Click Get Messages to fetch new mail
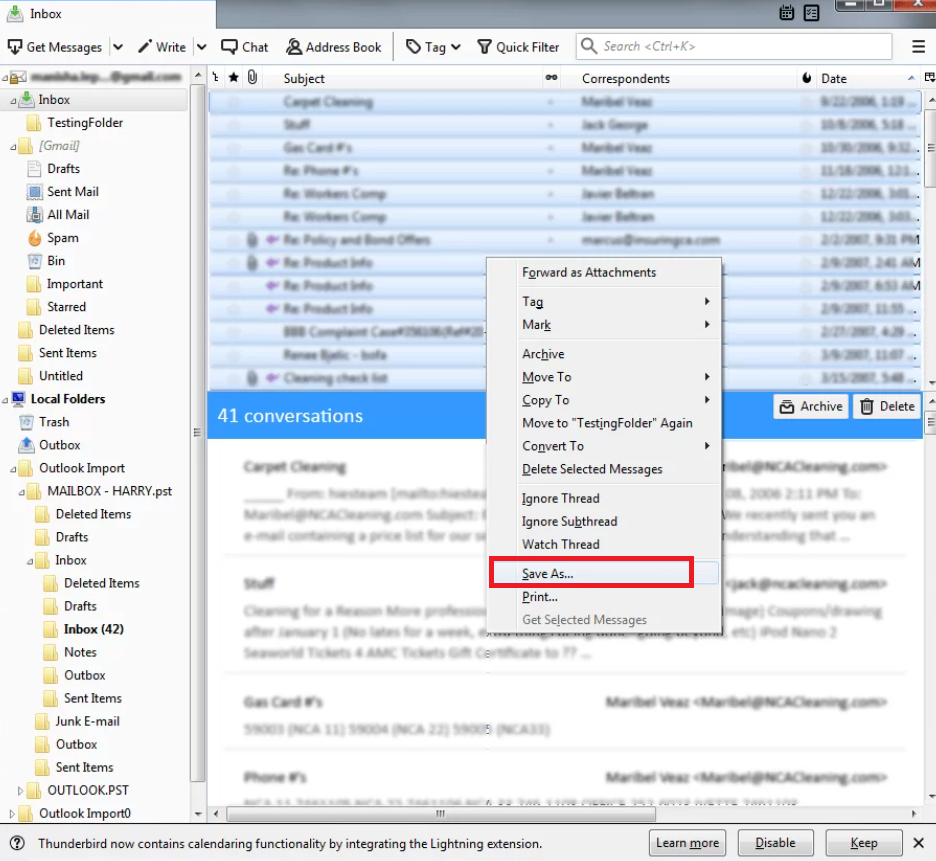936x861 pixels. click(55, 46)
